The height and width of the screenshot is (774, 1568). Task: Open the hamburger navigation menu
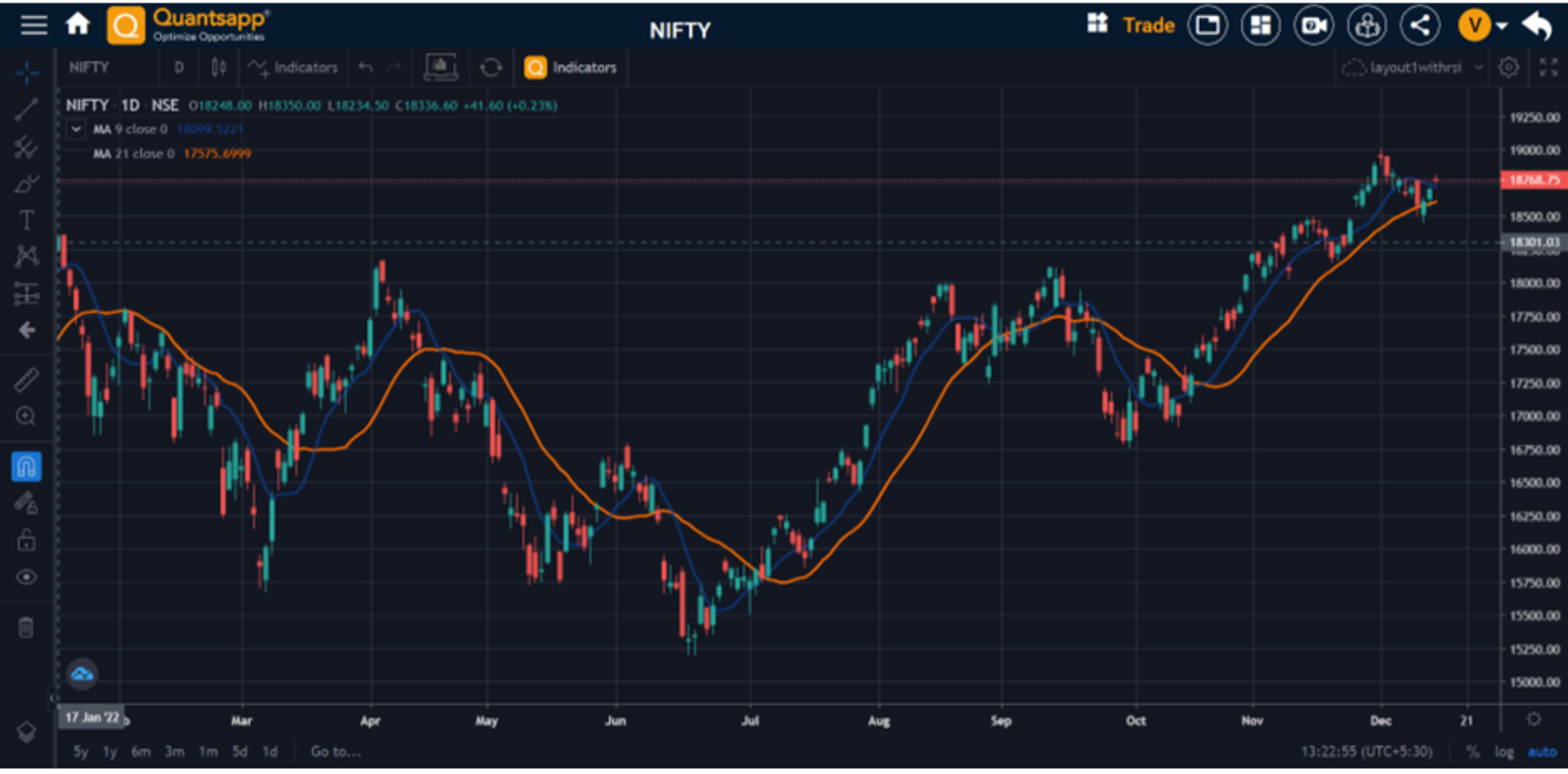tap(33, 24)
